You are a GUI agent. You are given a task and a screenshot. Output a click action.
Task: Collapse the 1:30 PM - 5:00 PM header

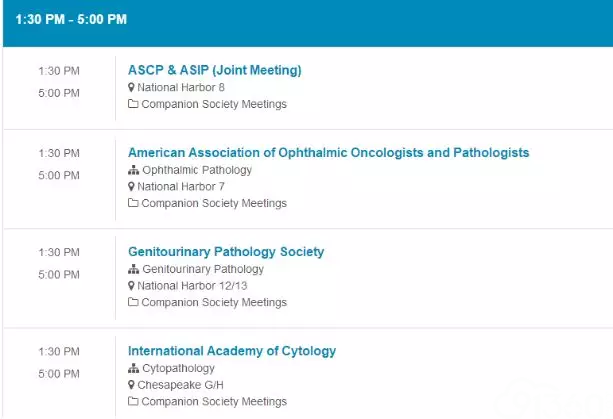coord(308,22)
